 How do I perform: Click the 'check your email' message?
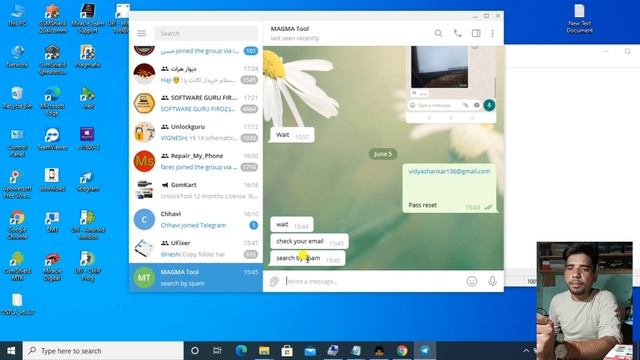(x=309, y=241)
